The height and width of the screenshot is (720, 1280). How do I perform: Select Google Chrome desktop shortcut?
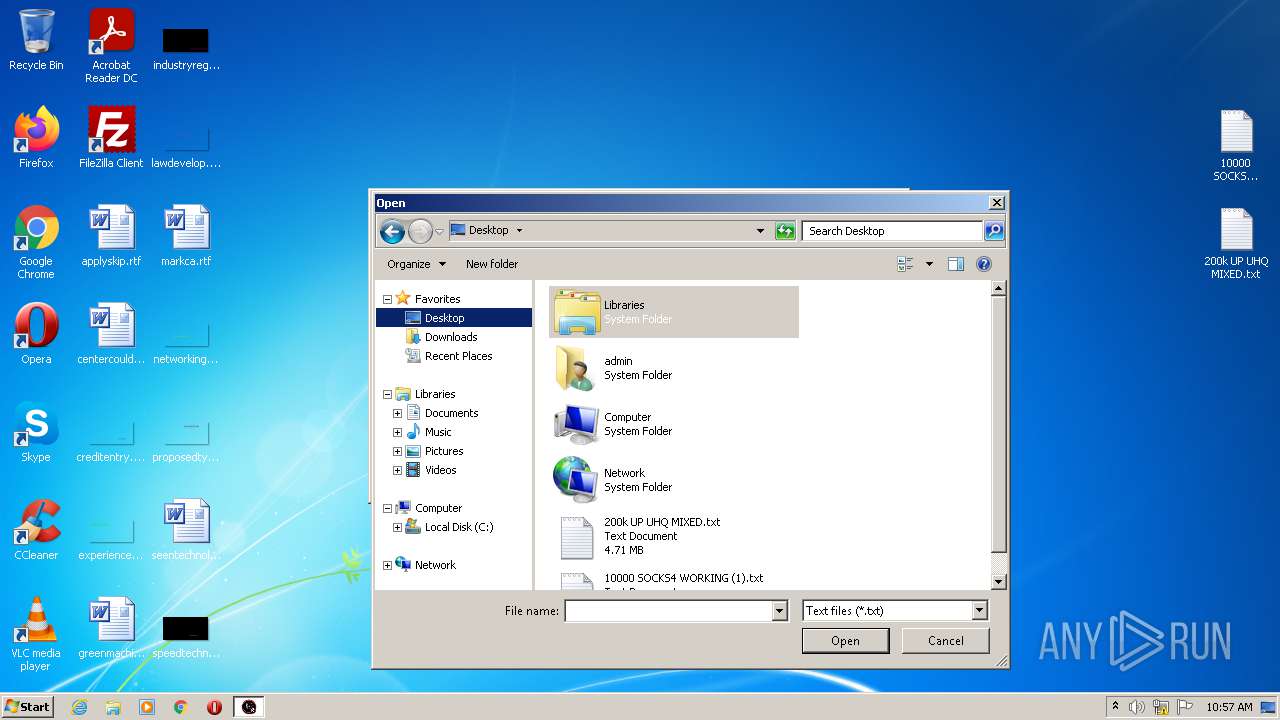coord(36,242)
